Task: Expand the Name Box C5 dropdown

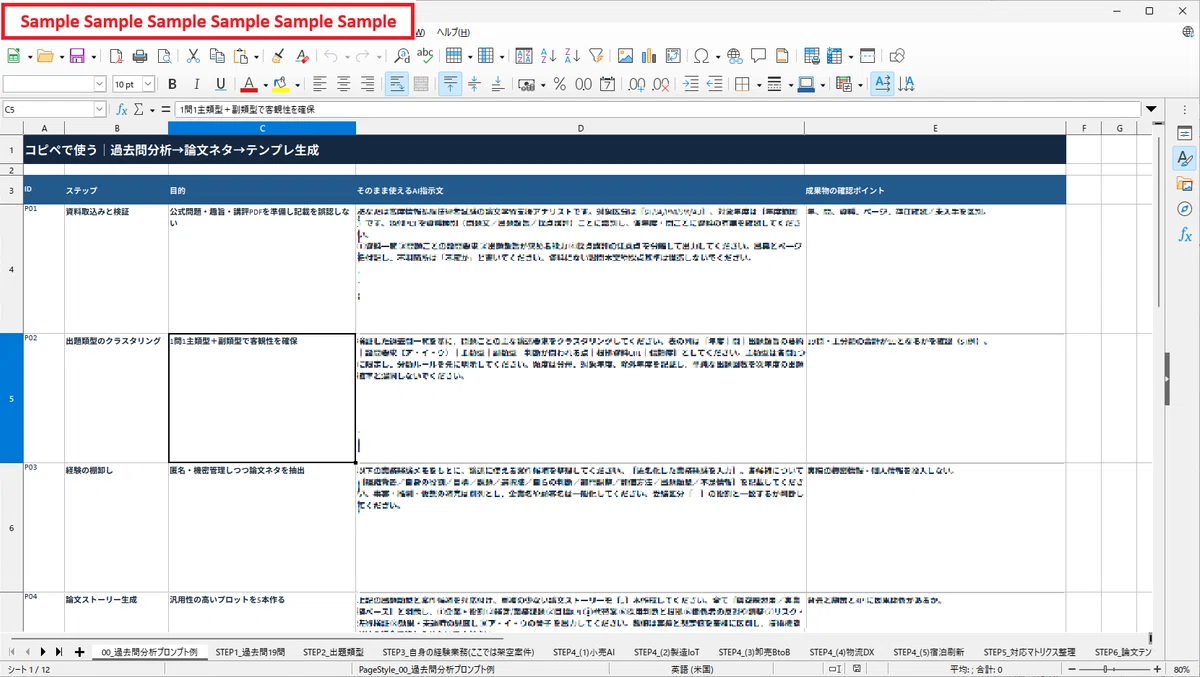Action: 100,109
